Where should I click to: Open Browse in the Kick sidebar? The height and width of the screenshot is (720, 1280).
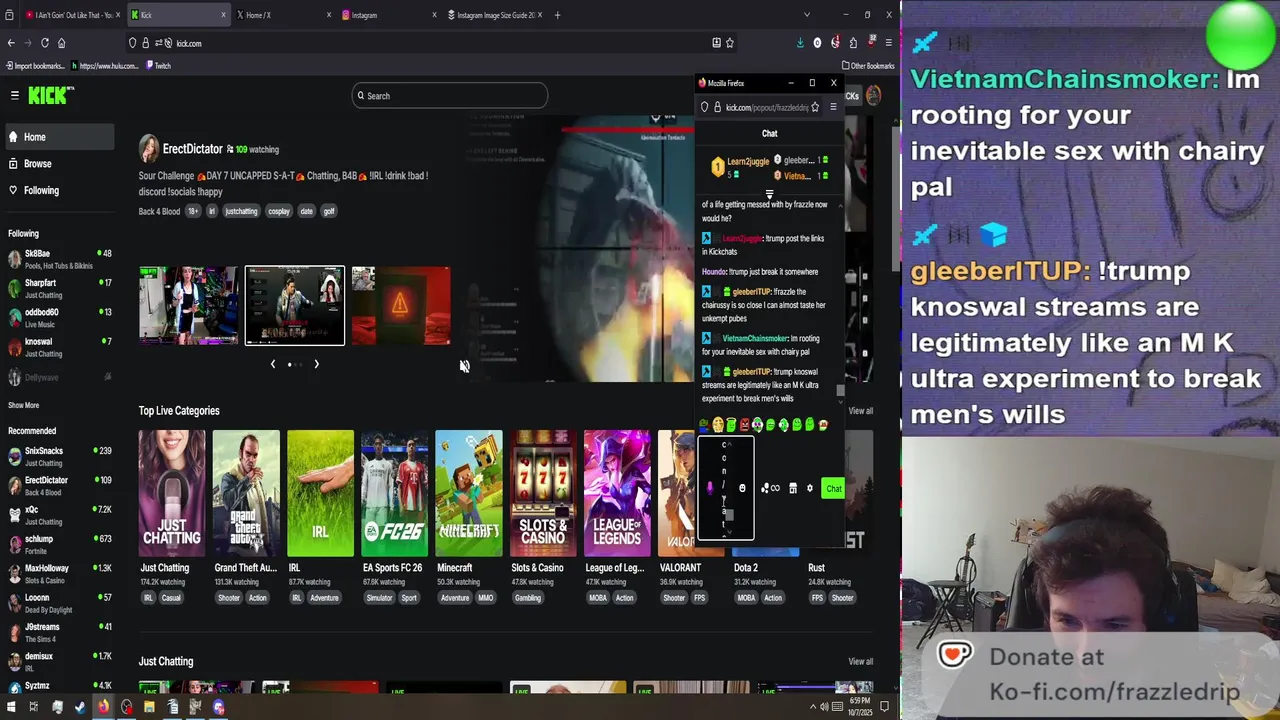coord(60,164)
